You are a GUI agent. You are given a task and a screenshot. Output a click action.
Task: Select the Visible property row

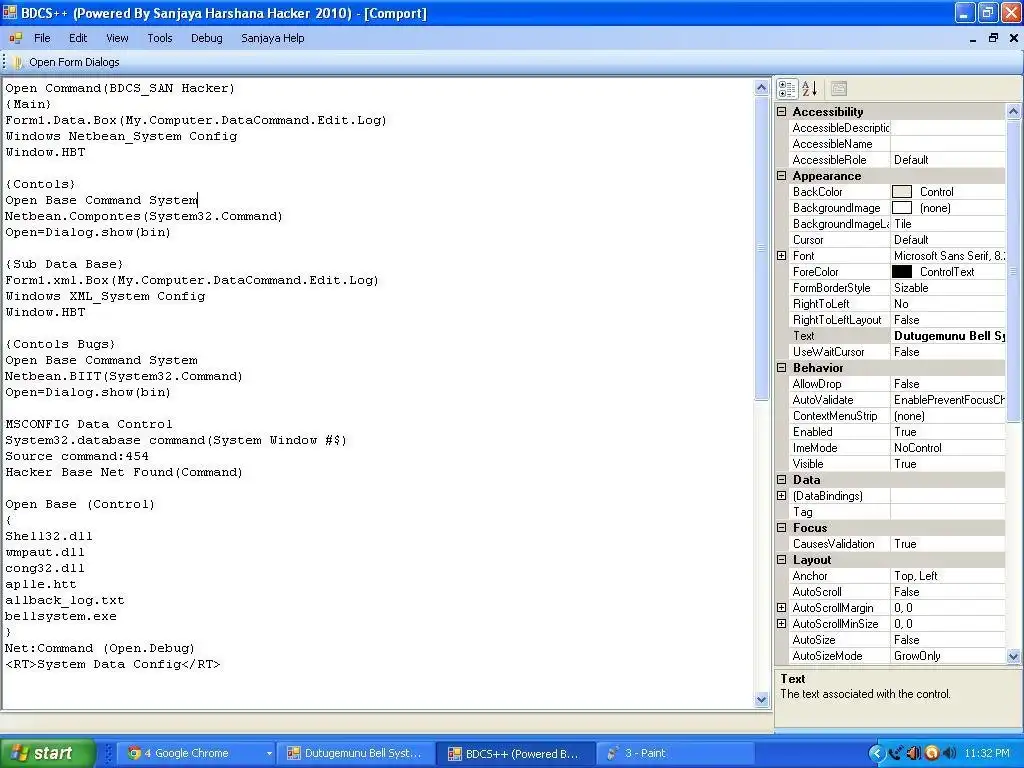coord(897,464)
